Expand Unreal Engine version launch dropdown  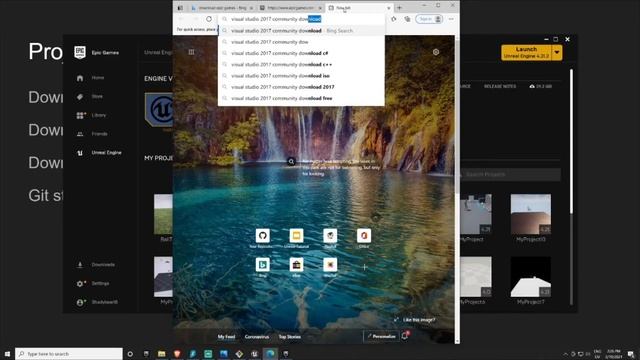coord(557,53)
